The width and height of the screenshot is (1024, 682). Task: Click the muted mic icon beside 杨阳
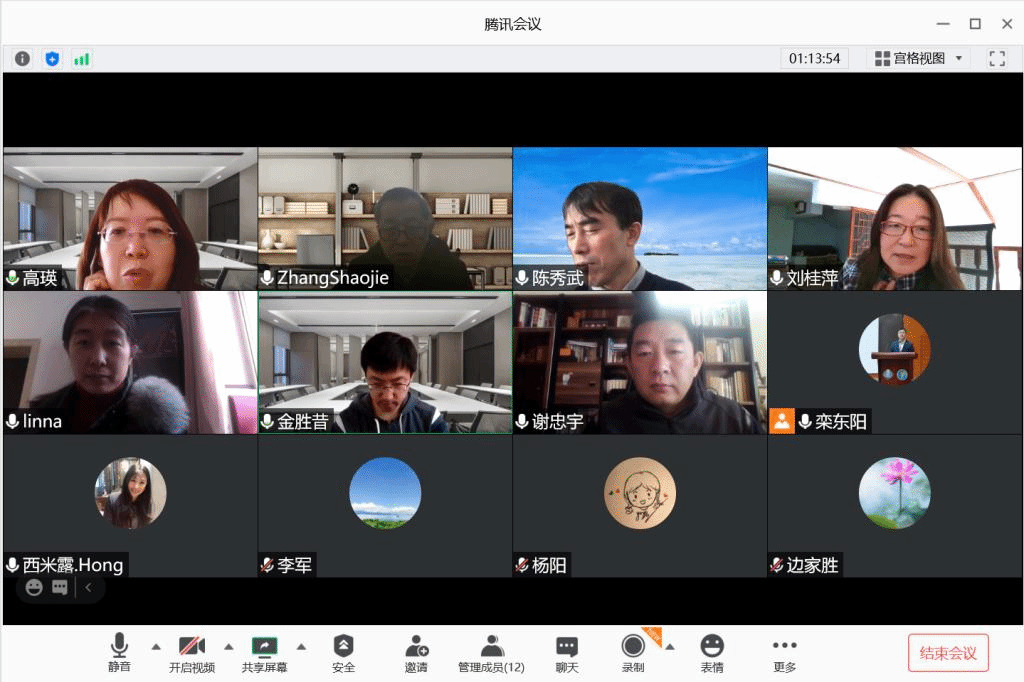522,565
